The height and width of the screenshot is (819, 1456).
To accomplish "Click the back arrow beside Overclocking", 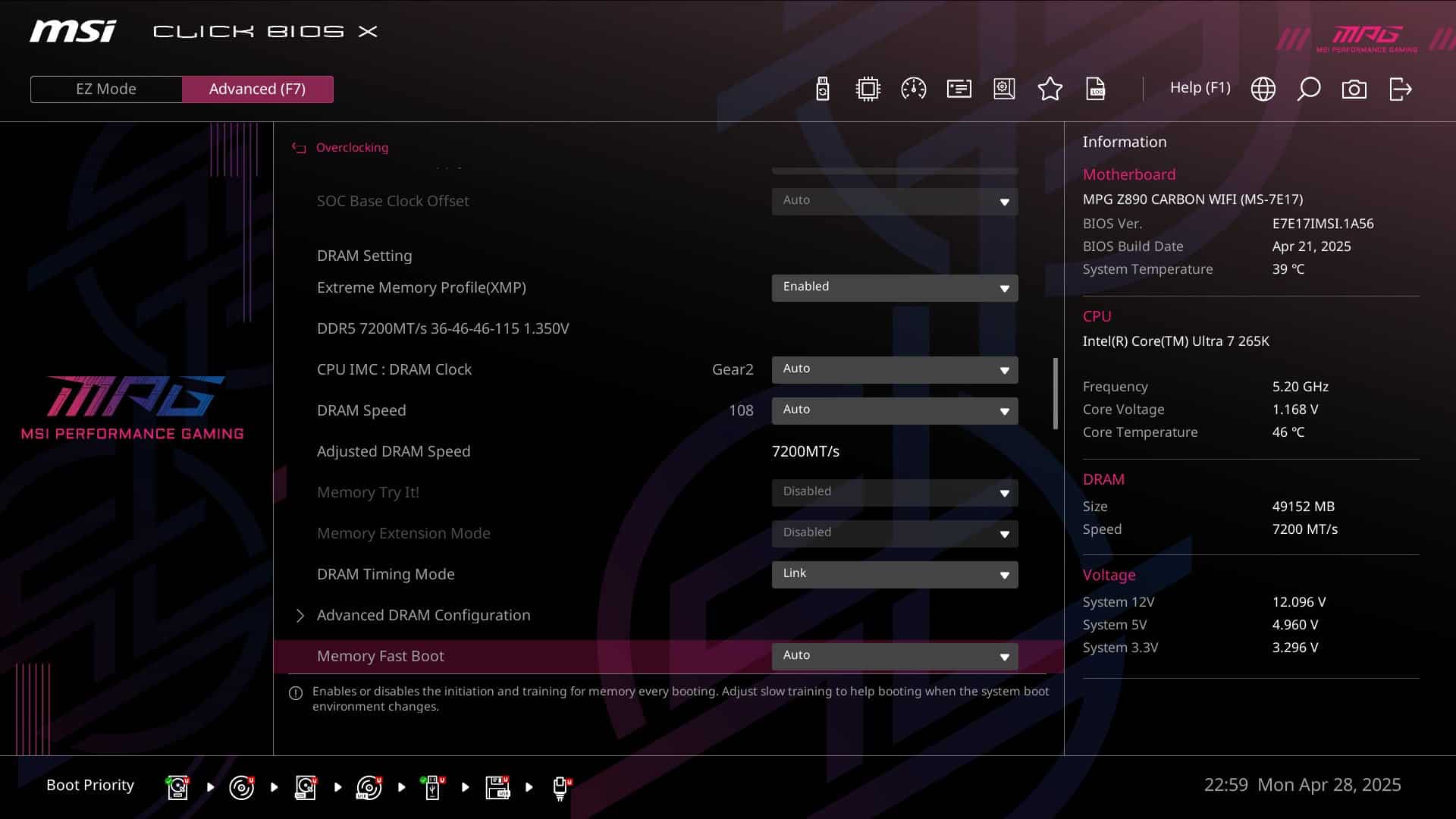I will click(299, 148).
